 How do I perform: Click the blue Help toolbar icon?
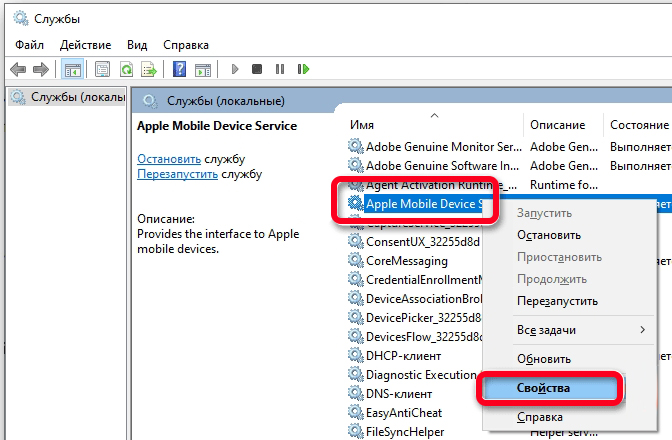[179, 69]
